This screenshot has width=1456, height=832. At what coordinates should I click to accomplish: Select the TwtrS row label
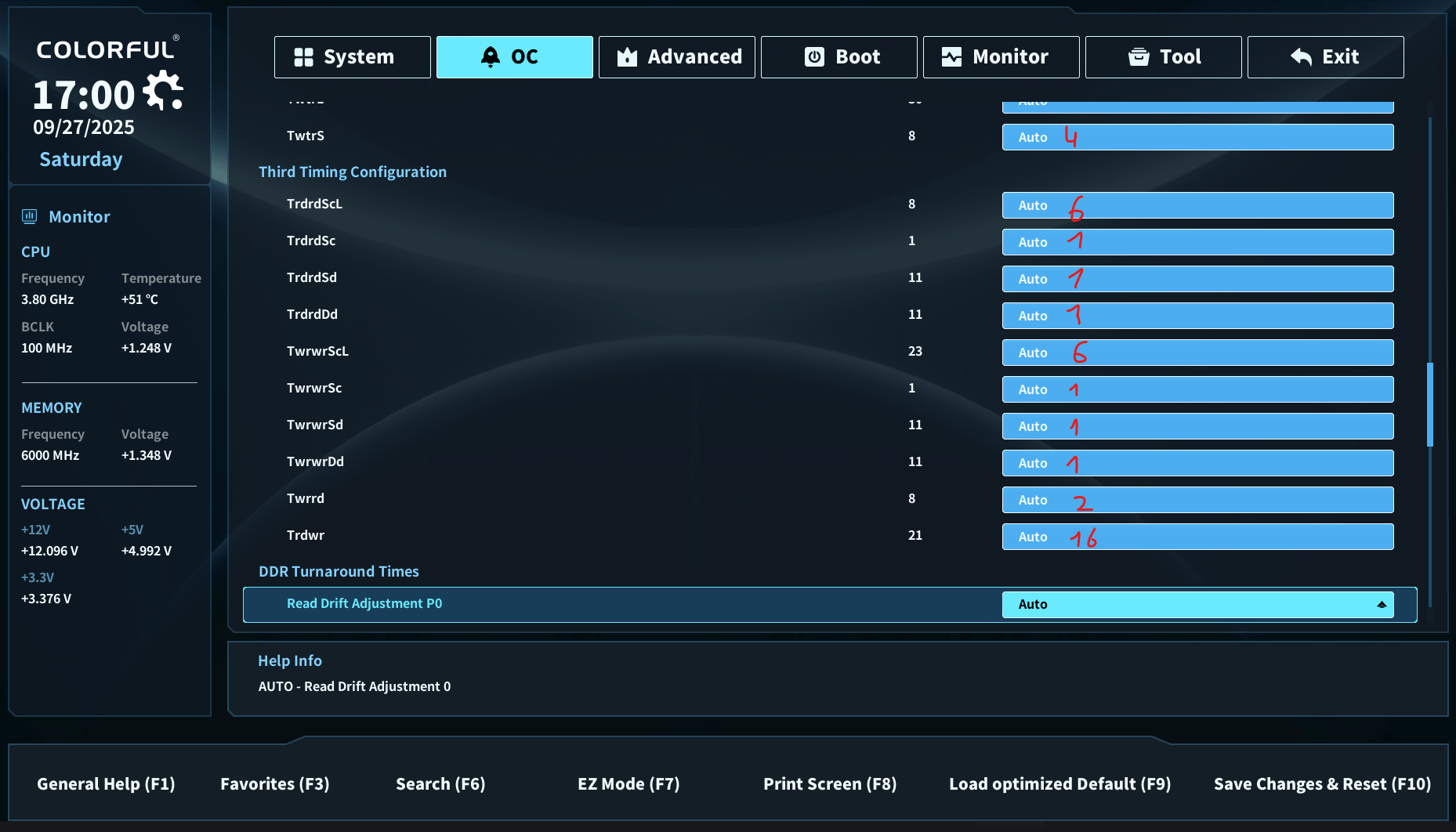tap(306, 136)
